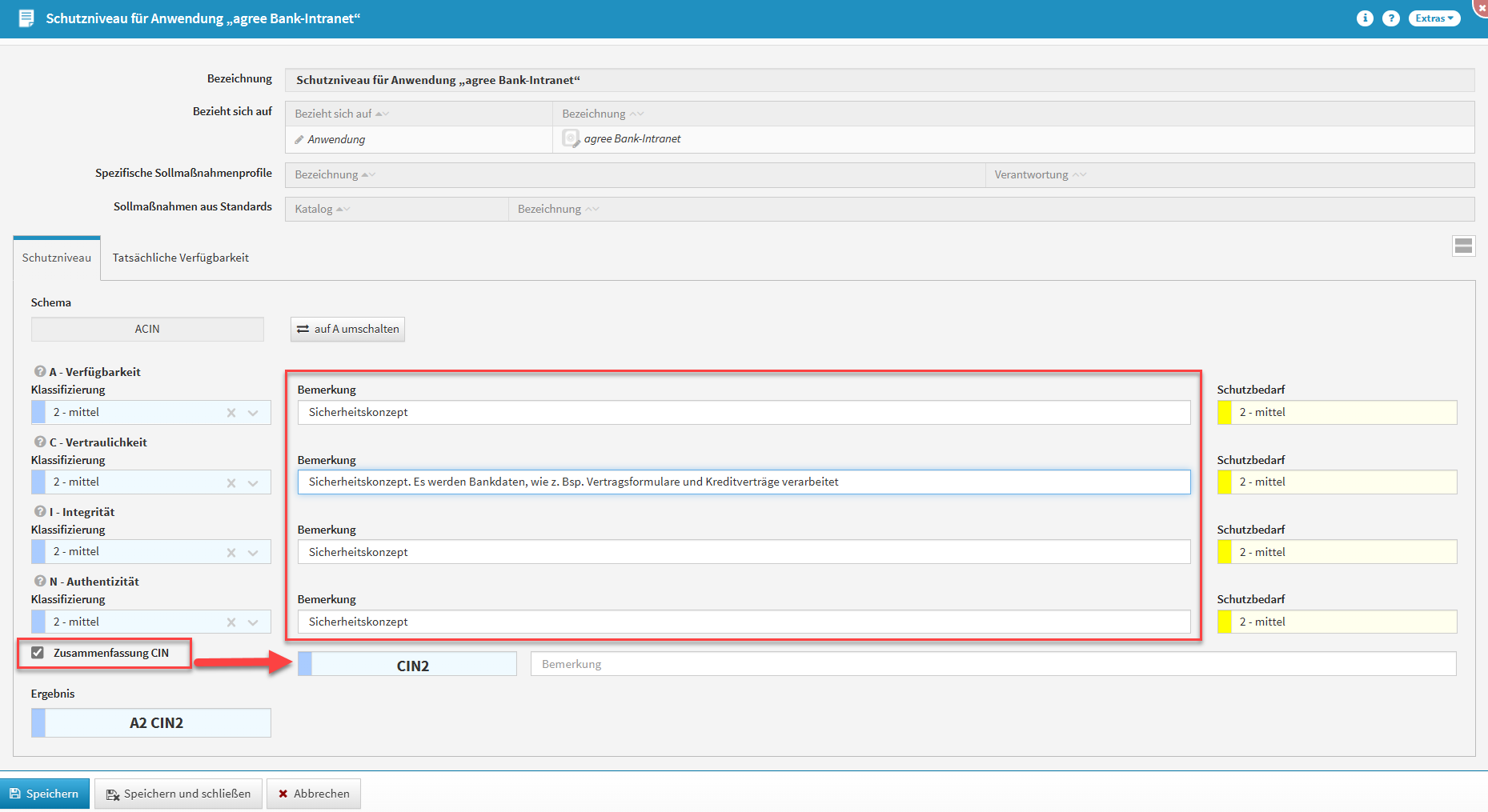Screen dimensions: 1488x812
Task: Click the yellow Schutzbedarf swatch for Verfügbarkeit
Action: [x=1224, y=413]
